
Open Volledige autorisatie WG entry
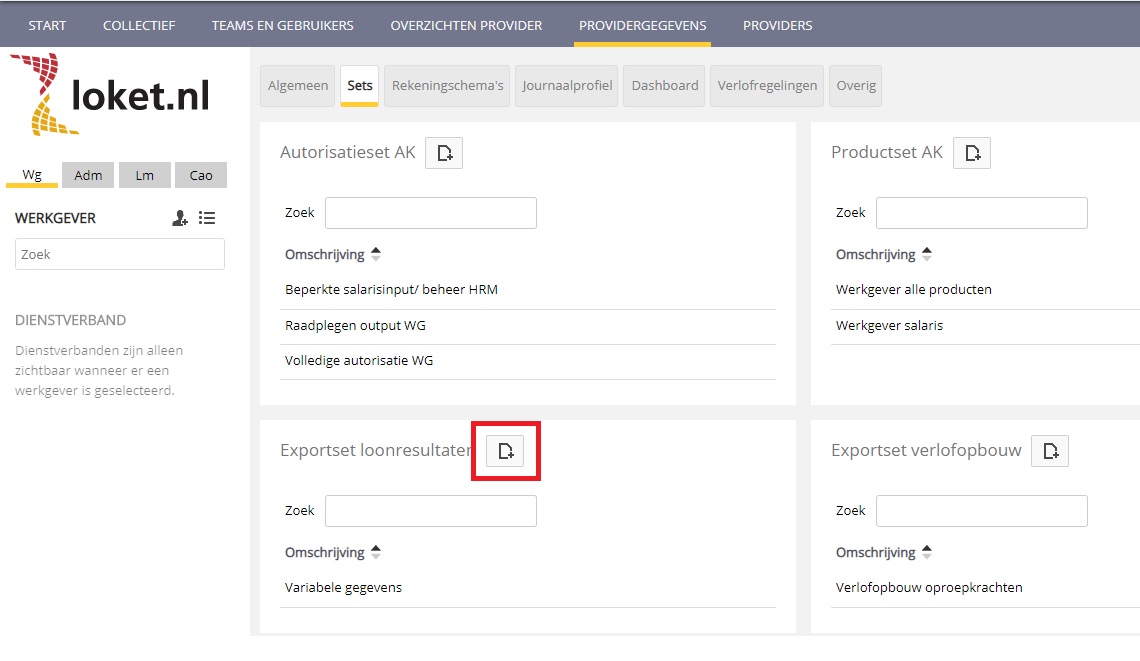point(359,360)
